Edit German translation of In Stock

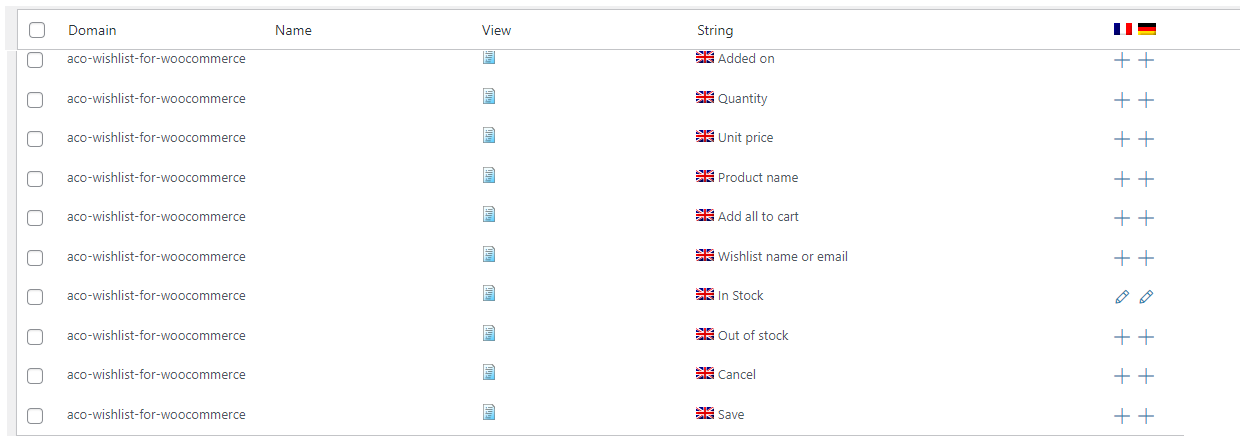click(x=1146, y=297)
